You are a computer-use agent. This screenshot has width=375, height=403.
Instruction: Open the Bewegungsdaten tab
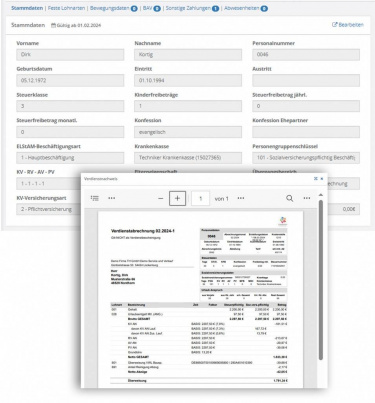point(113,8)
